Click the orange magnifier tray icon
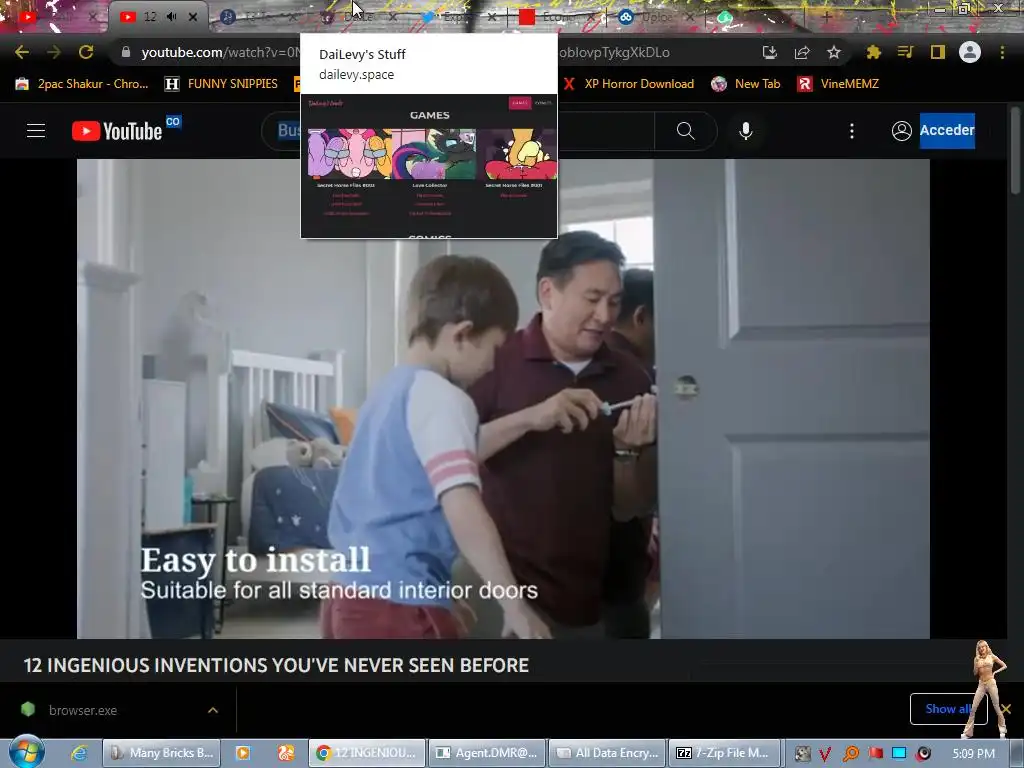Image resolution: width=1024 pixels, height=768 pixels. tap(851, 754)
